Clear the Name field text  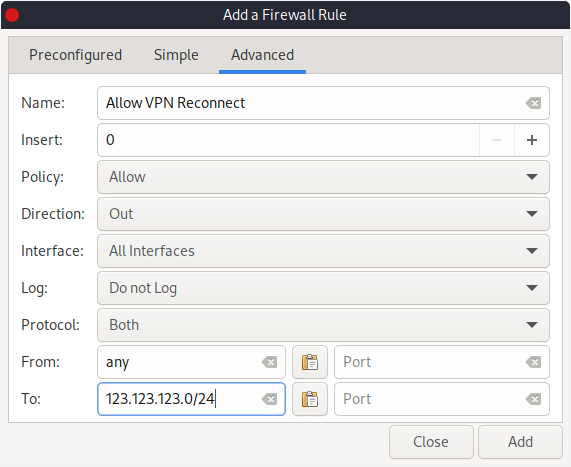point(533,103)
